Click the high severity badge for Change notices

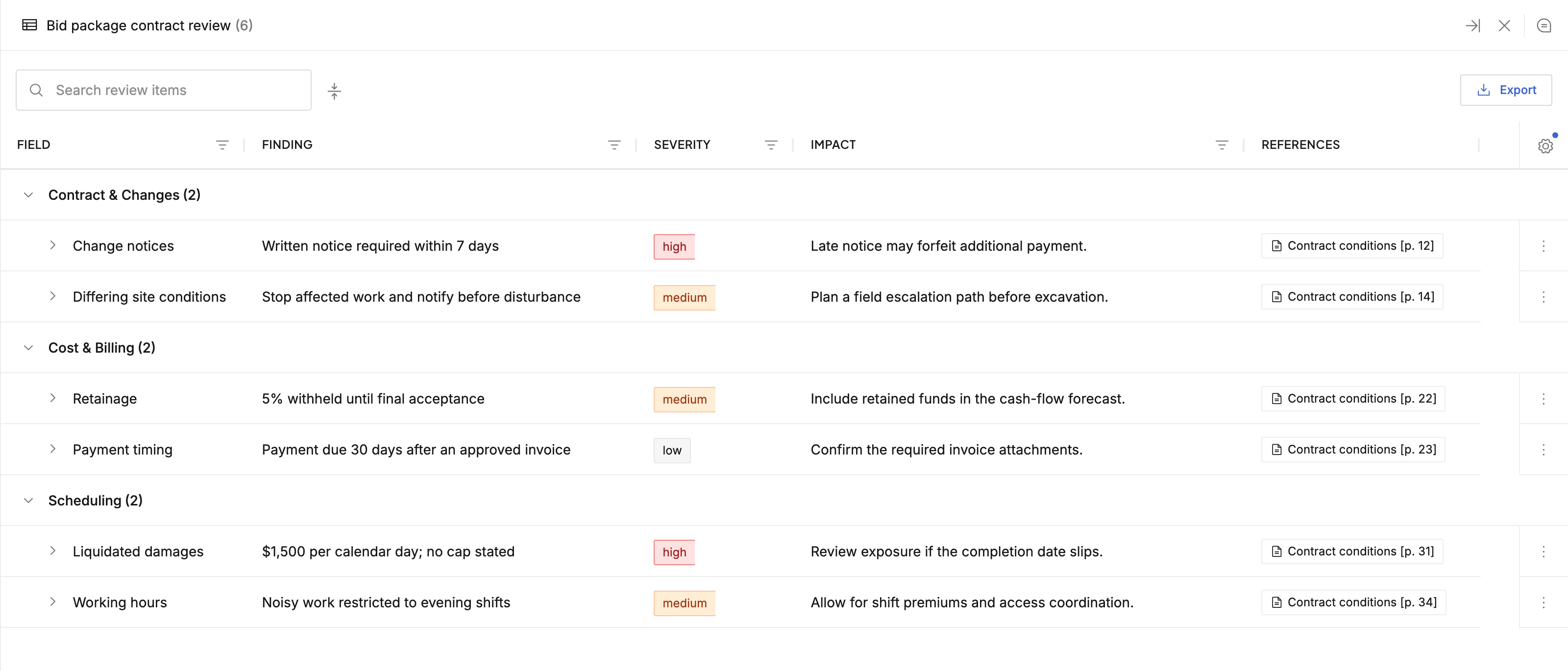point(674,246)
